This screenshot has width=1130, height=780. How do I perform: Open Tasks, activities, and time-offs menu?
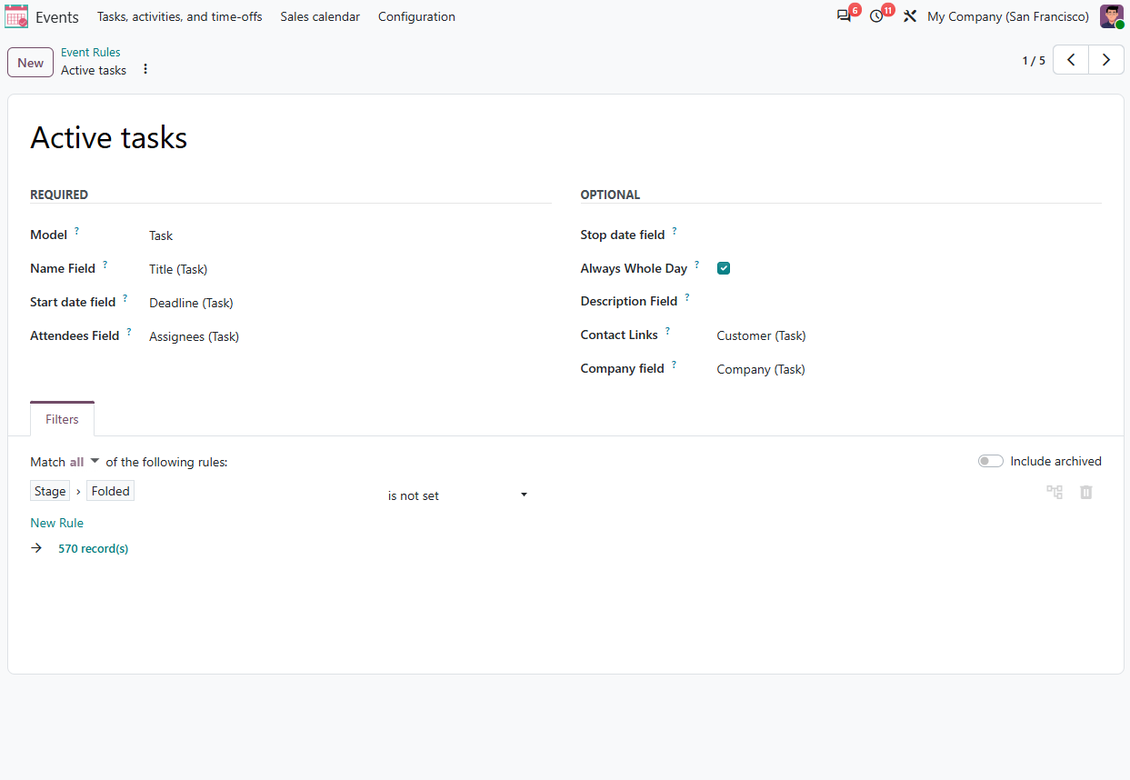tap(179, 17)
